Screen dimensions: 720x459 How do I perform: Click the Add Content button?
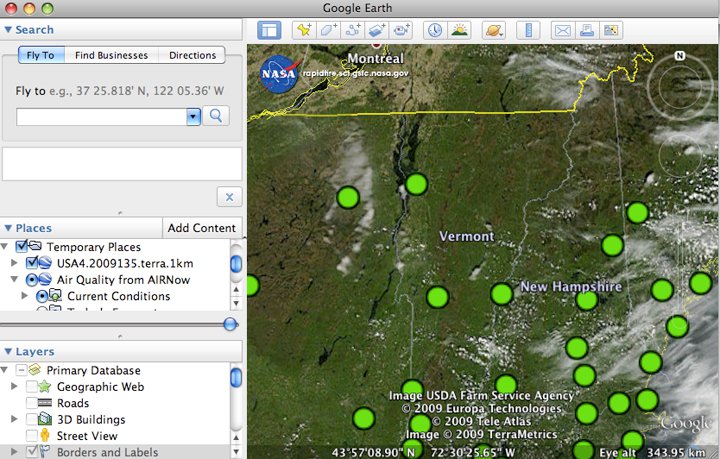[202, 228]
